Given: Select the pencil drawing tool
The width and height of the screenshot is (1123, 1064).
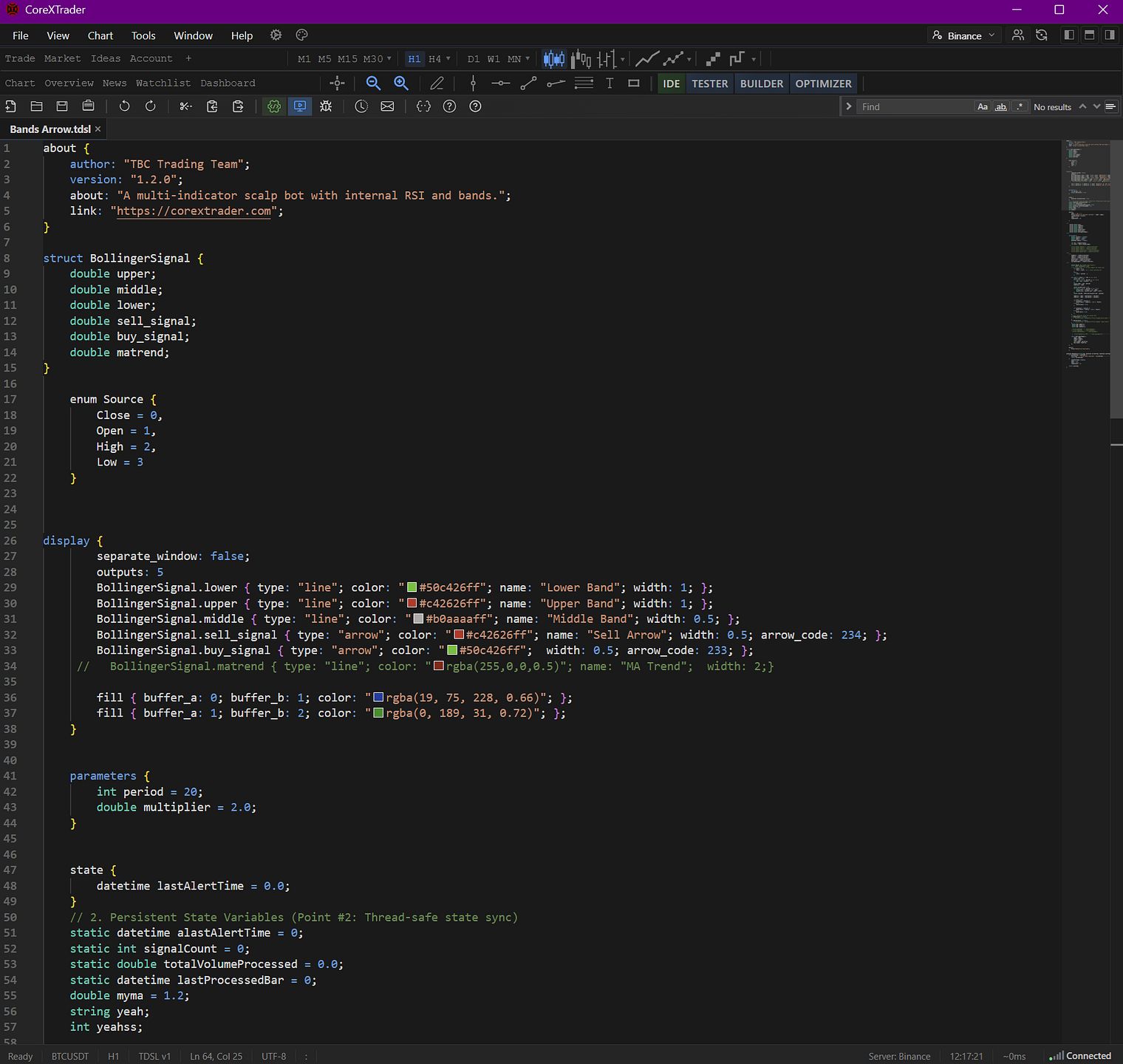Looking at the screenshot, I should (437, 83).
